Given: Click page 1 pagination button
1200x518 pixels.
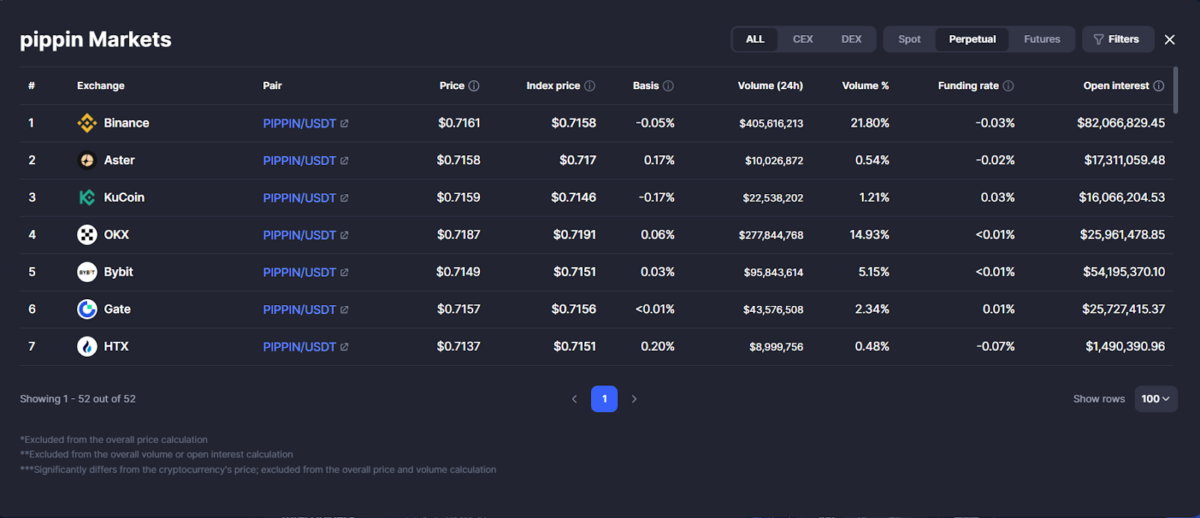Looking at the screenshot, I should coord(604,399).
